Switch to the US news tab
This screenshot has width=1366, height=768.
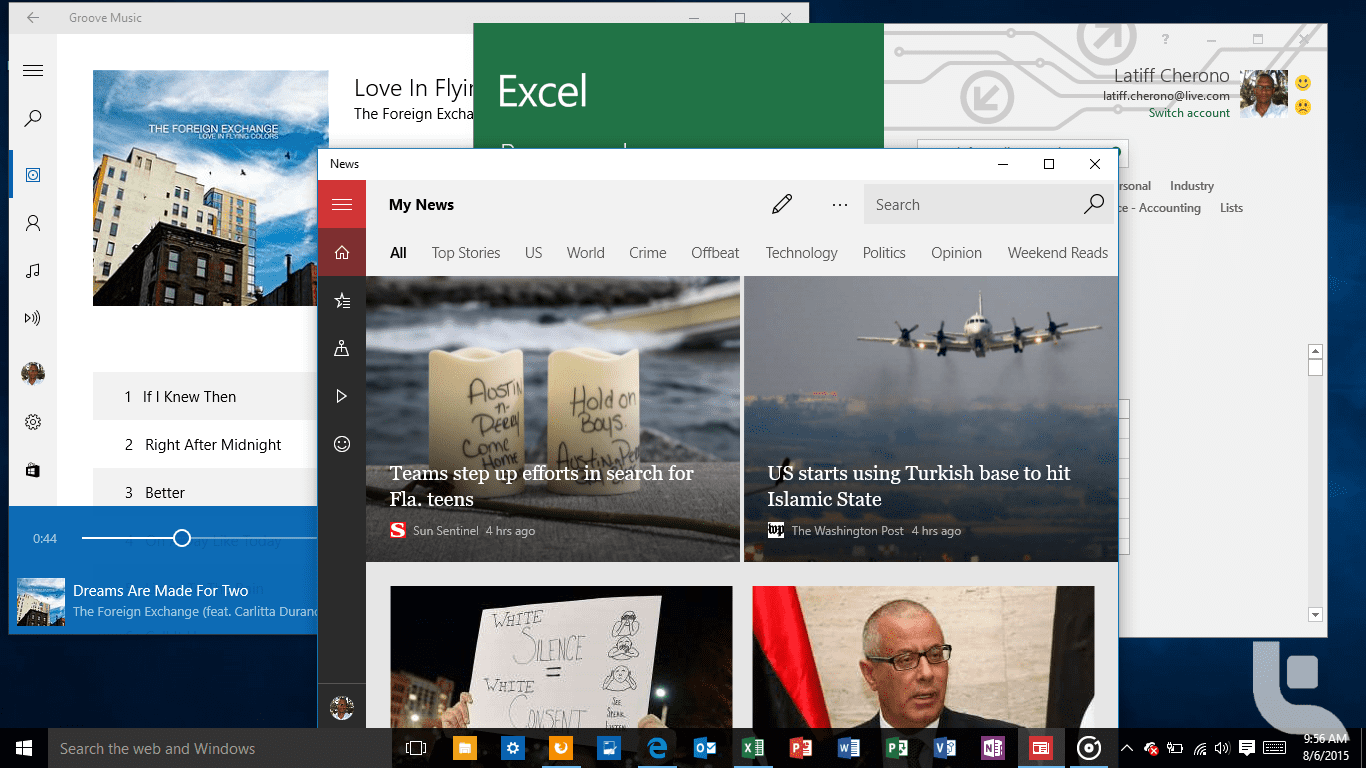pos(534,253)
